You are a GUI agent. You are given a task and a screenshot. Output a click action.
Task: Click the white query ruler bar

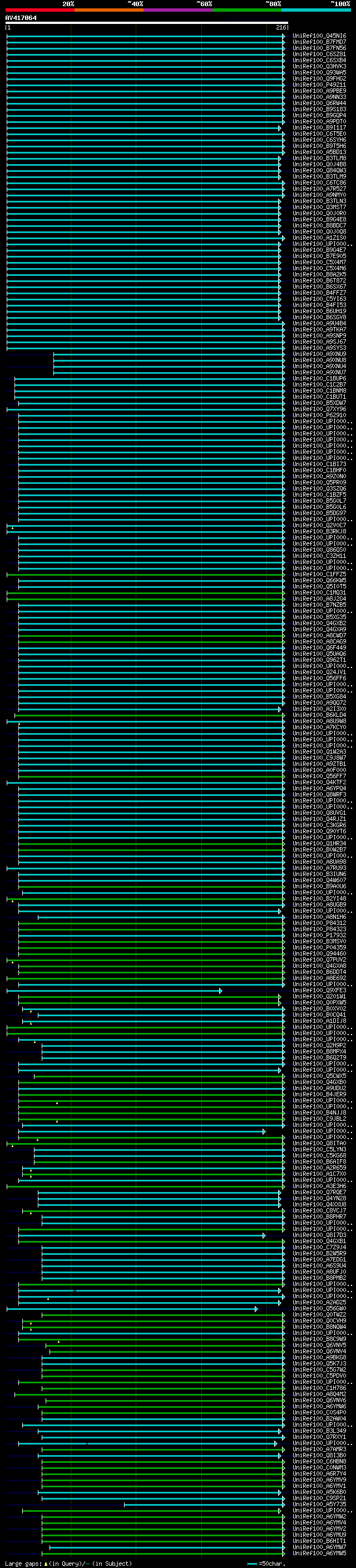146,23
